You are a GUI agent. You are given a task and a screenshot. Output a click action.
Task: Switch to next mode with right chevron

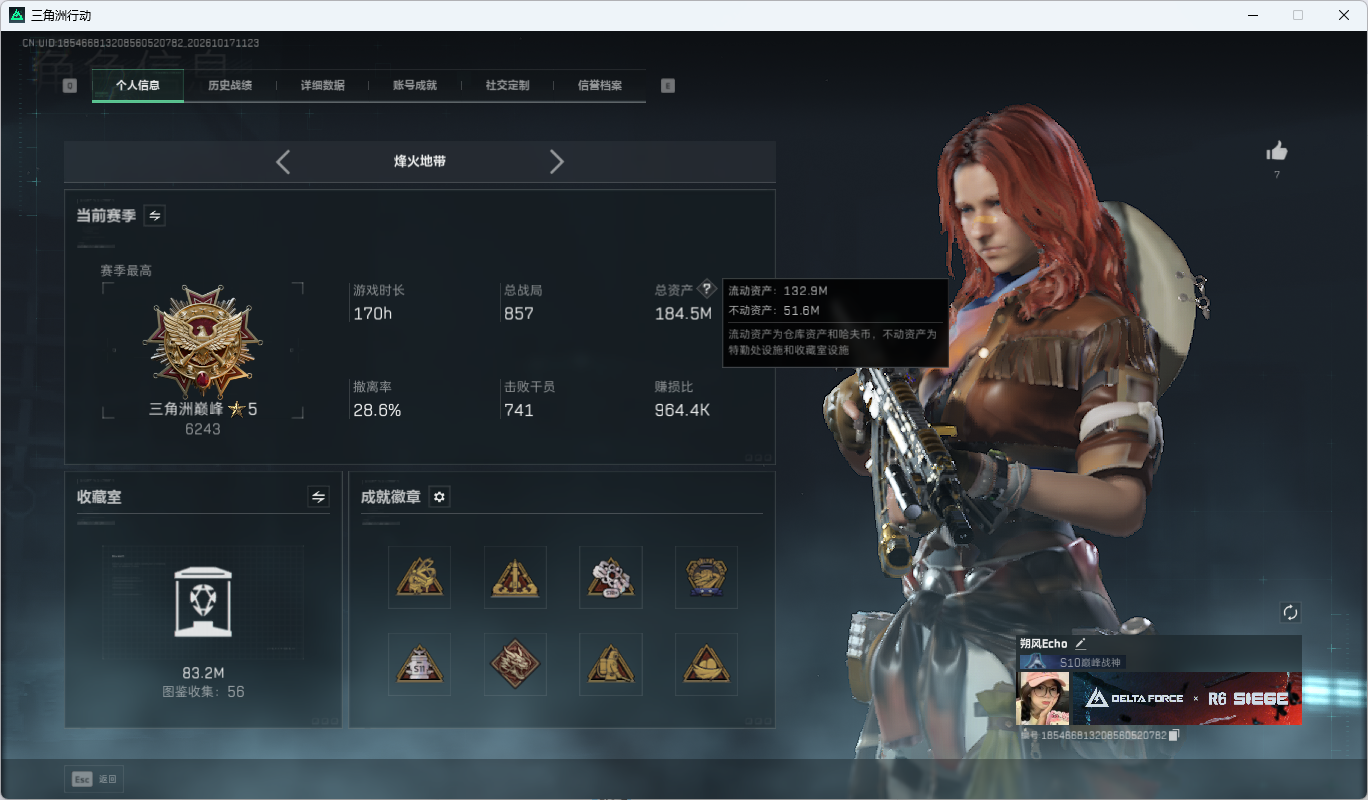coord(557,162)
